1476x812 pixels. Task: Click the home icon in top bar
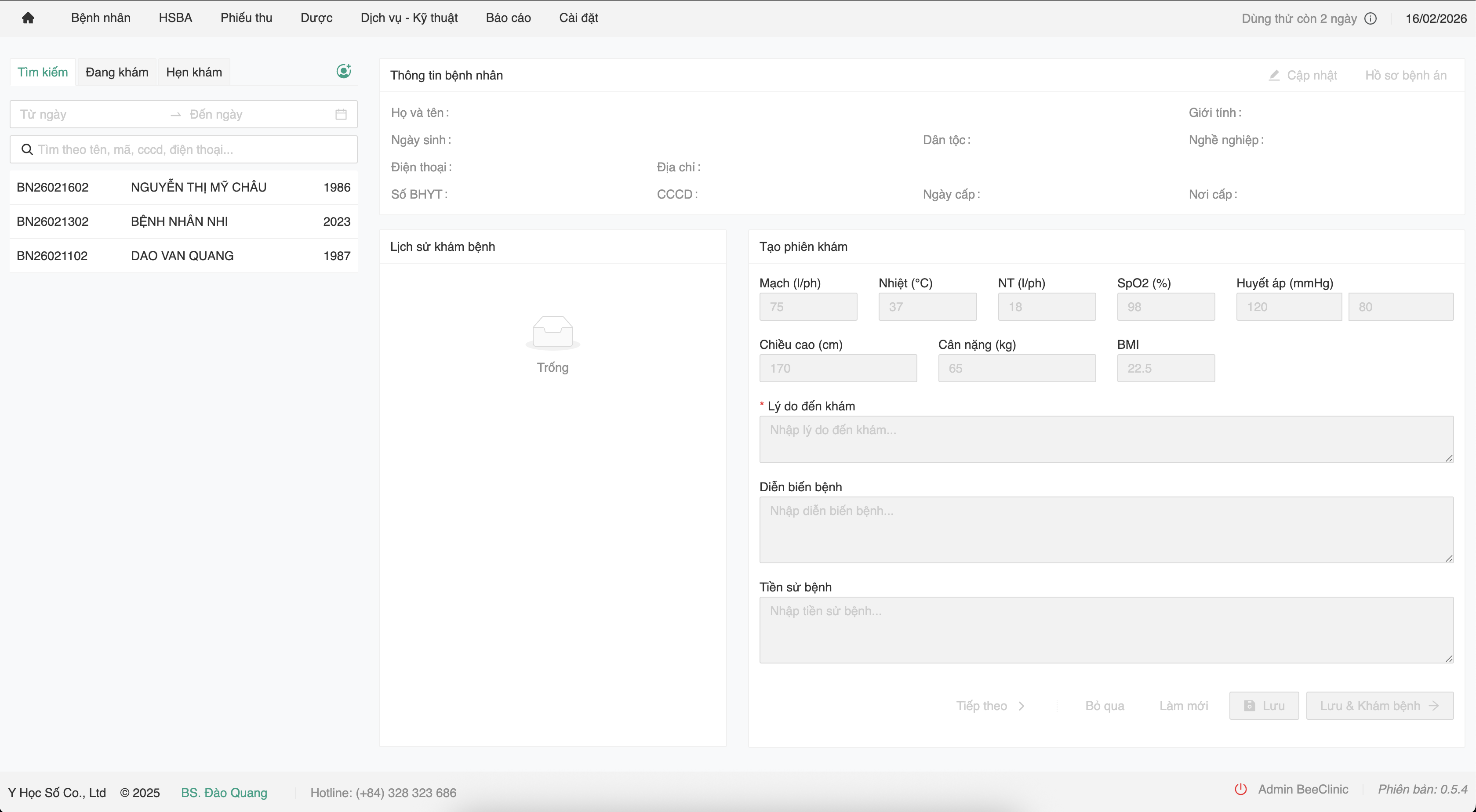pos(28,18)
